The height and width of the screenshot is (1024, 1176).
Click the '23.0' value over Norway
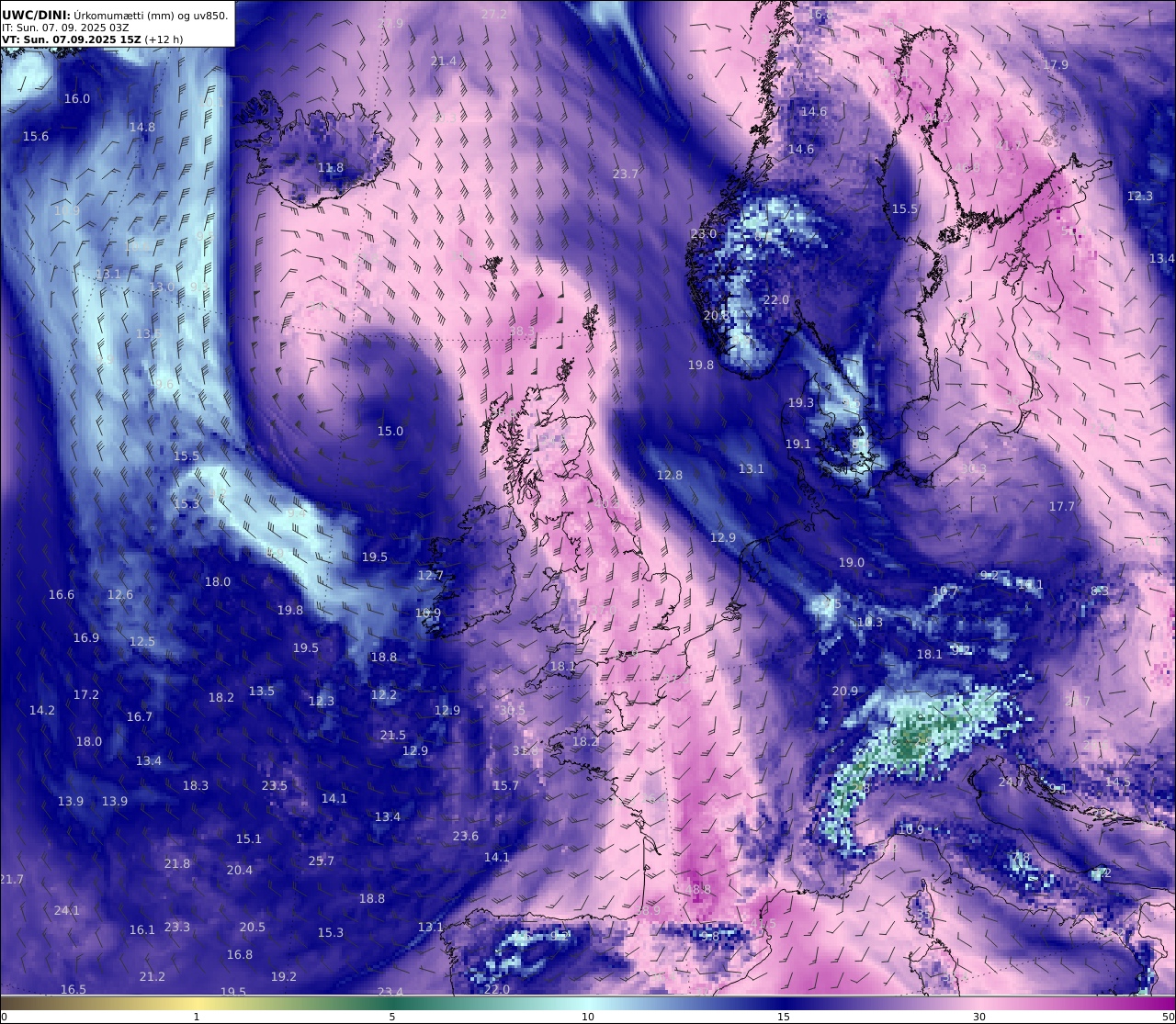click(704, 234)
